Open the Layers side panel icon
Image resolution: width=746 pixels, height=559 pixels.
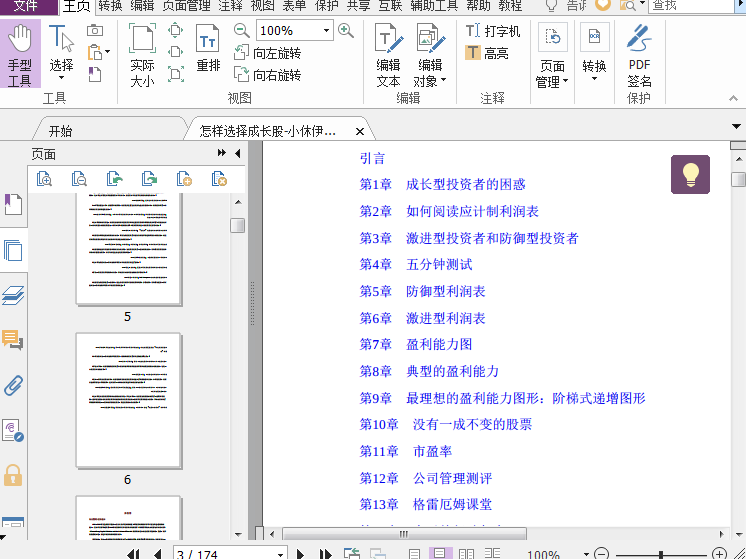pyautogui.click(x=13, y=295)
